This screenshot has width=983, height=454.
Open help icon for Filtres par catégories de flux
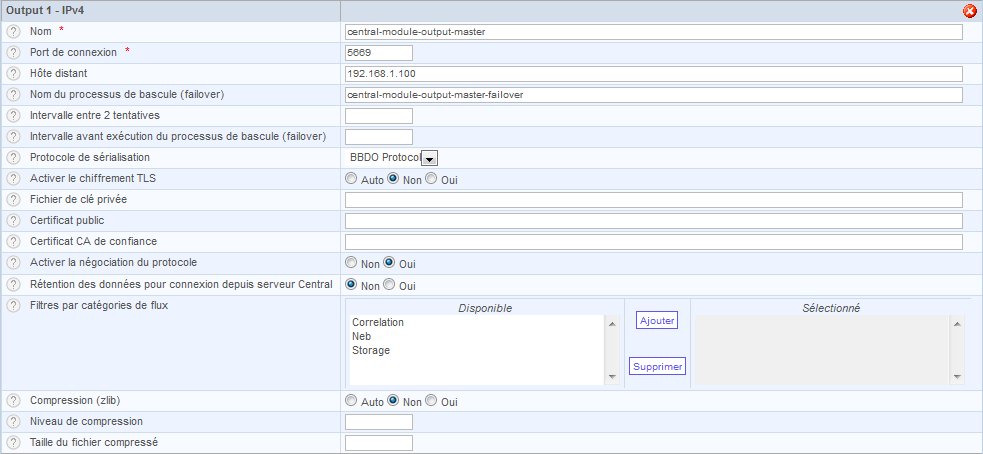(13, 306)
